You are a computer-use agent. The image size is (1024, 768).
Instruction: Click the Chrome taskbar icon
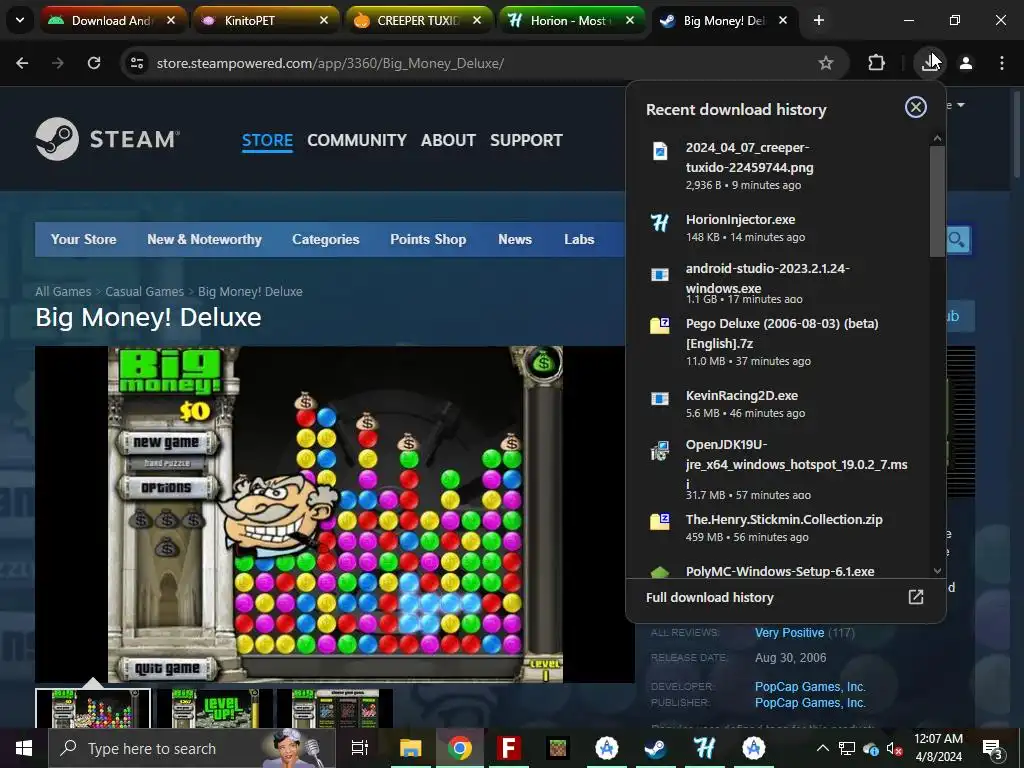click(460, 748)
